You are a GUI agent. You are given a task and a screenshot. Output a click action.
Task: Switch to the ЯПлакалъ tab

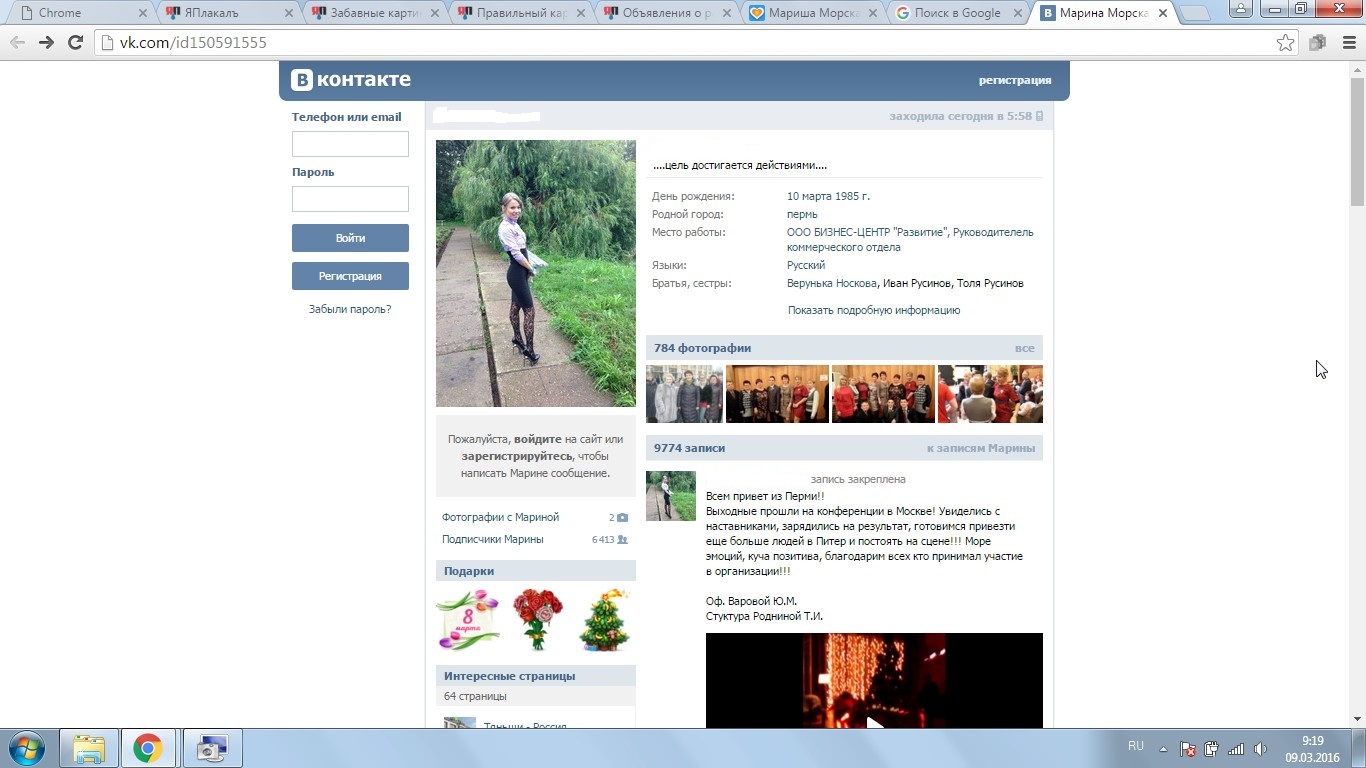(226, 14)
